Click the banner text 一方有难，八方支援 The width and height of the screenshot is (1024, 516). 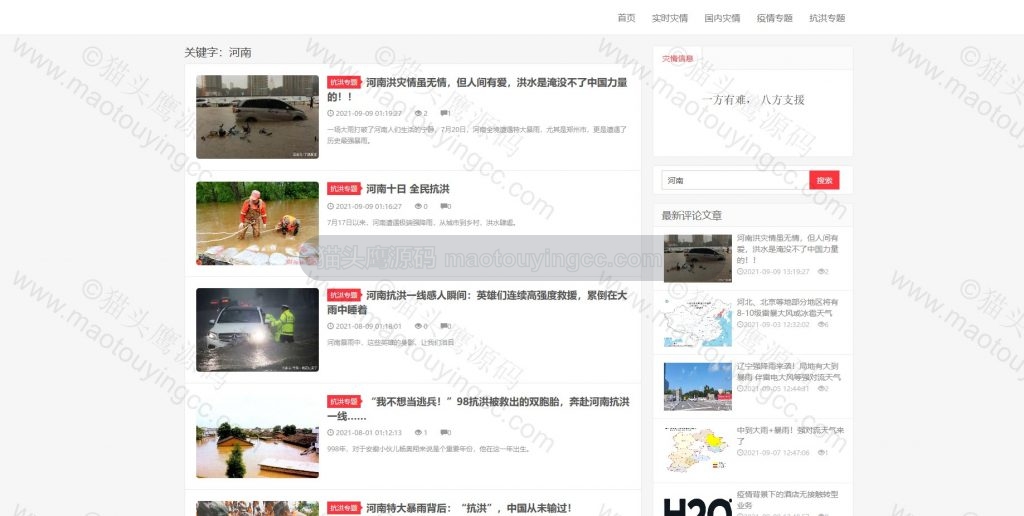coord(753,100)
